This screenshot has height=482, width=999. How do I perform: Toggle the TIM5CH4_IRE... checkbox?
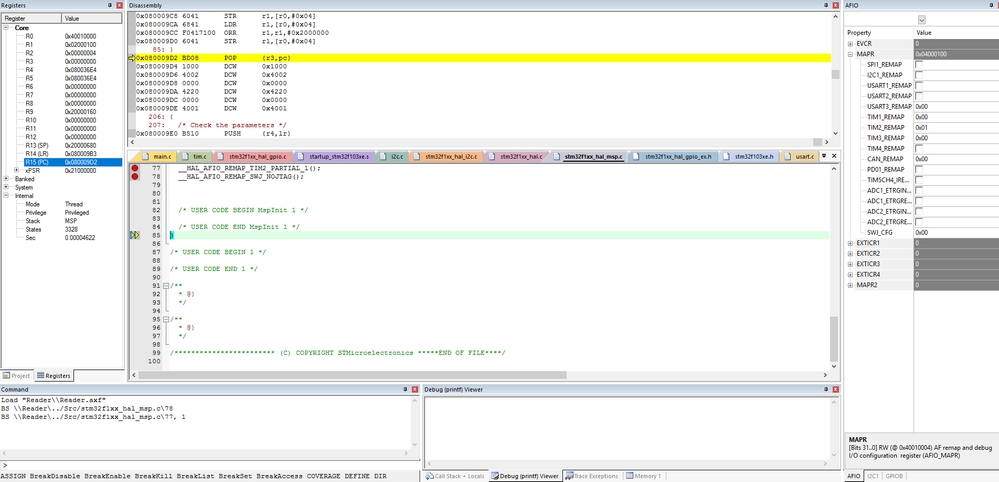919,180
